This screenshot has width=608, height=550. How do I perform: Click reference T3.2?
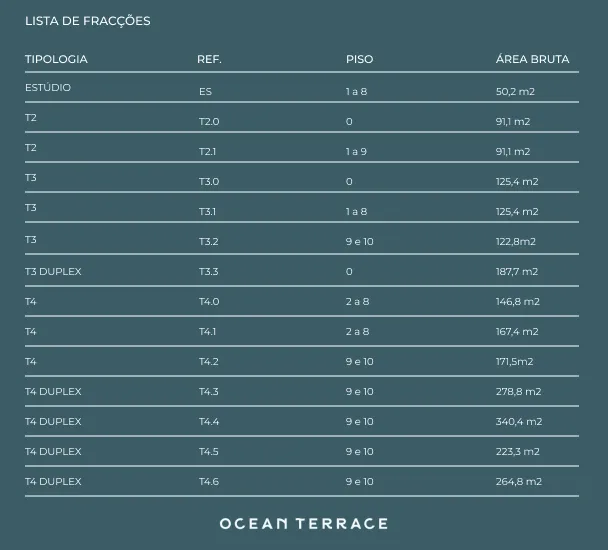209,242
